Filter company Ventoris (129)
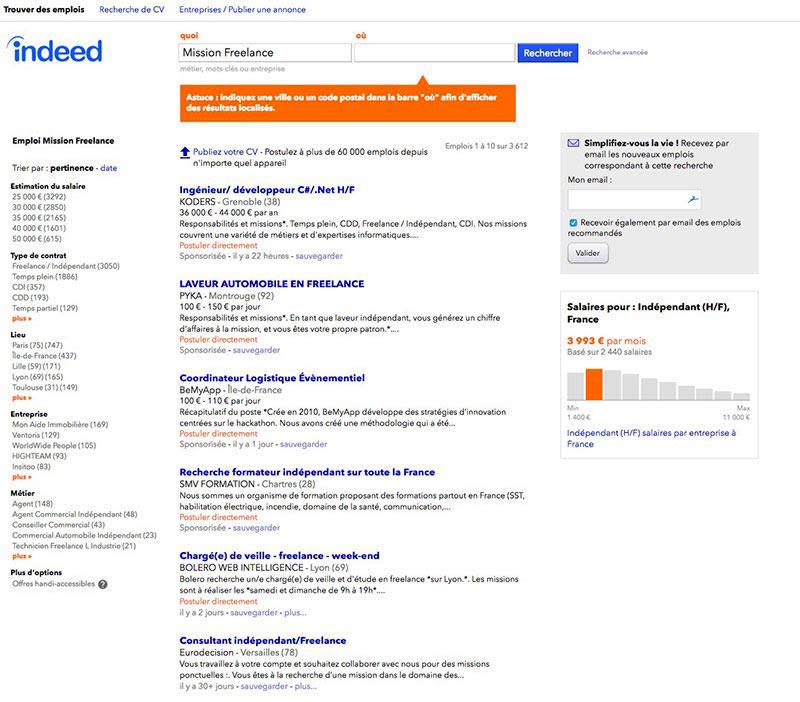The image size is (800, 702). 36,435
